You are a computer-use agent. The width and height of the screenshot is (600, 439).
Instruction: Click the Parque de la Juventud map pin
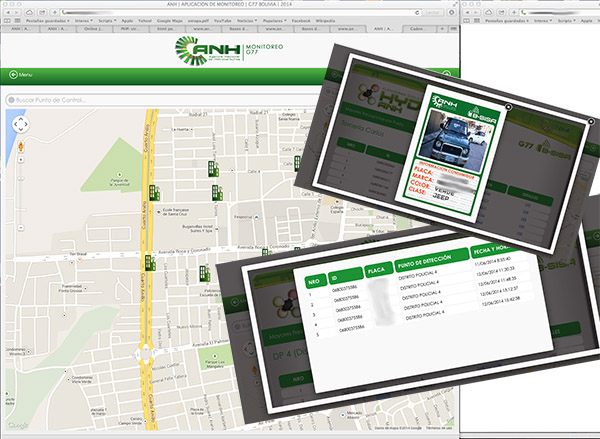(119, 175)
